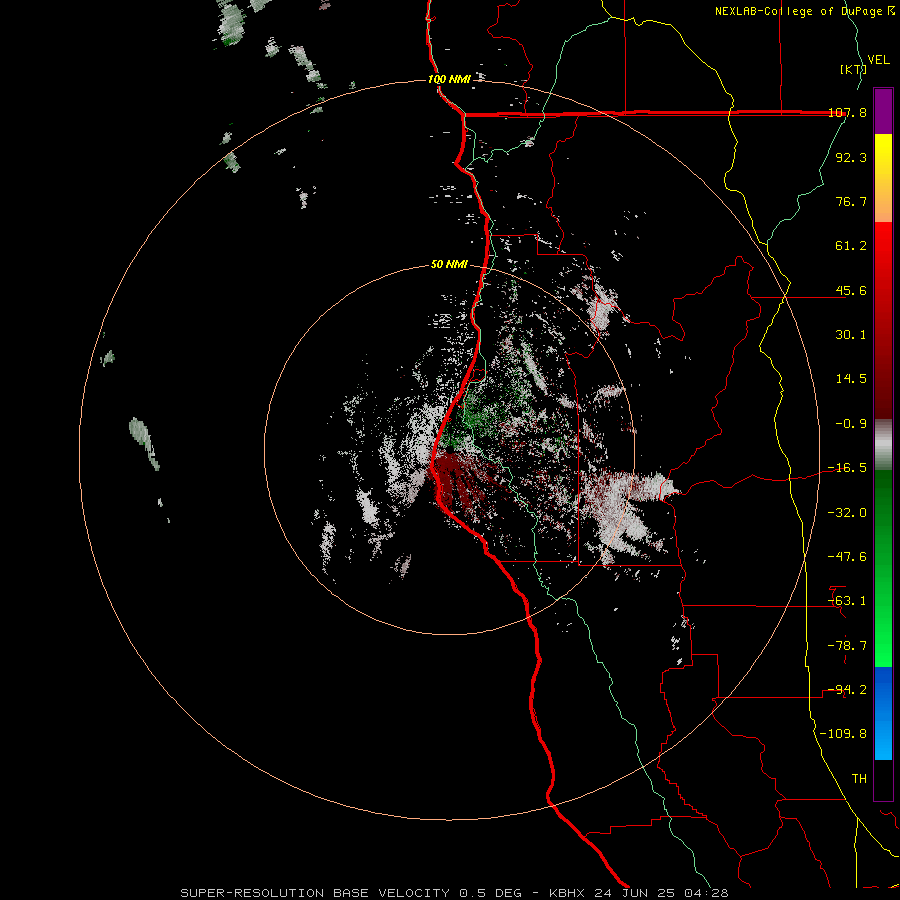Click the SUPER-RESOLUTION BASE VELOCITY caption text
This screenshot has height=900, width=900.
click(x=315, y=893)
